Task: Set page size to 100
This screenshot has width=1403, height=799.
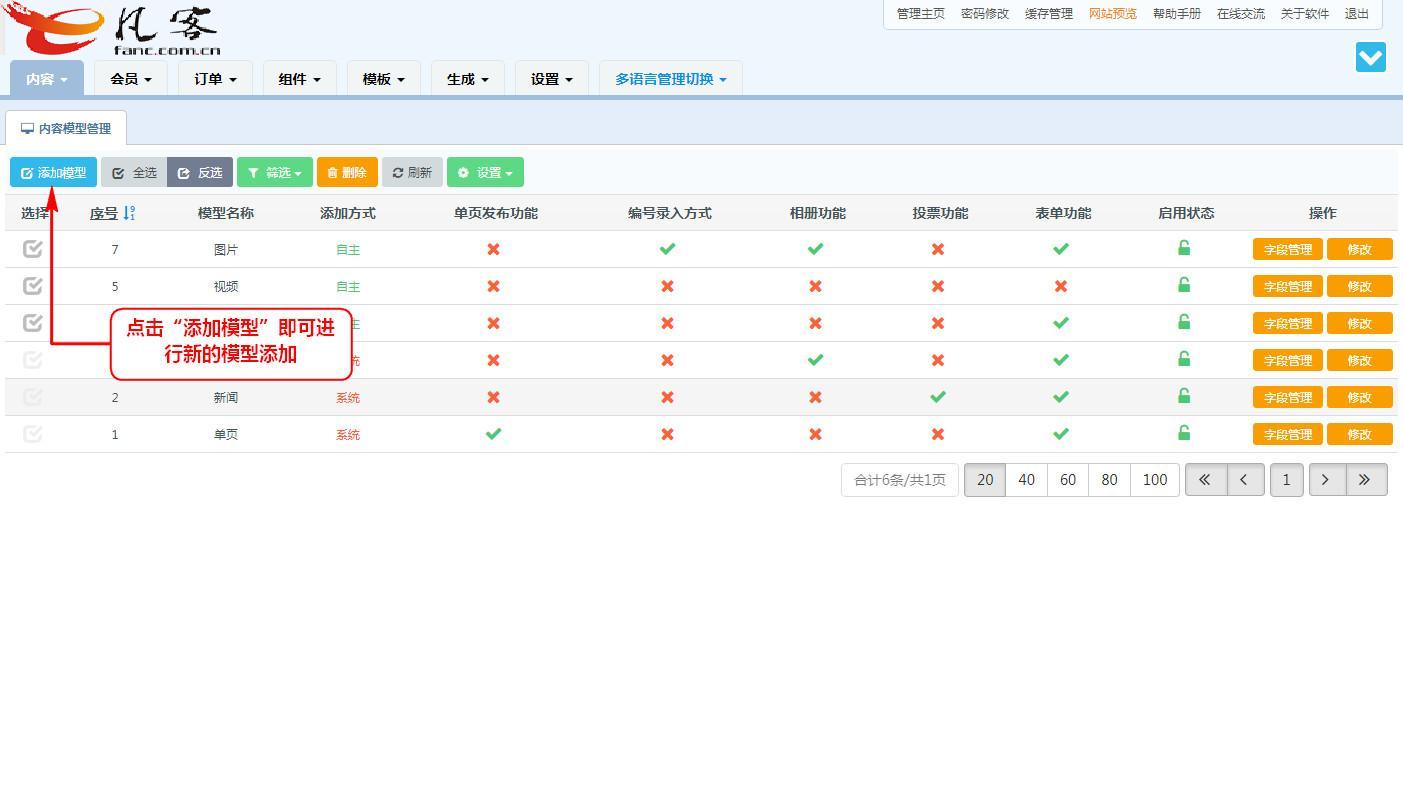Action: coord(1155,480)
